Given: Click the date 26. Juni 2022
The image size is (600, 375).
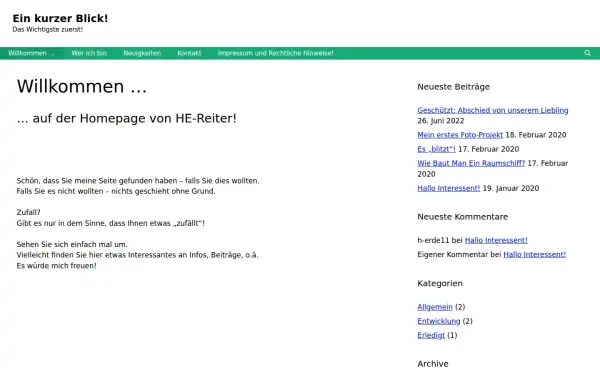Looking at the screenshot, I should point(440,121).
